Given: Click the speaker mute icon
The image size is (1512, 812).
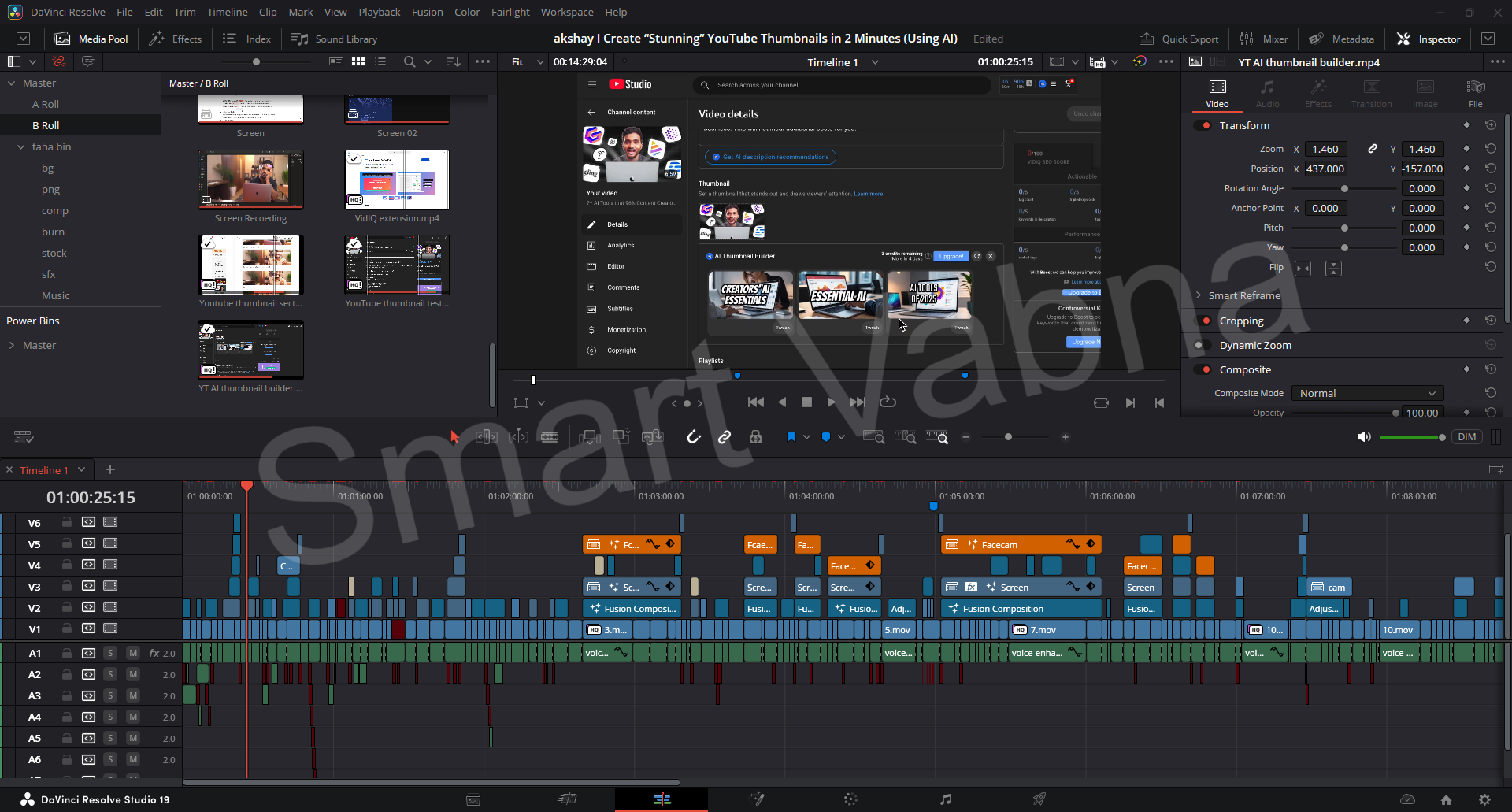Looking at the screenshot, I should [x=1364, y=437].
